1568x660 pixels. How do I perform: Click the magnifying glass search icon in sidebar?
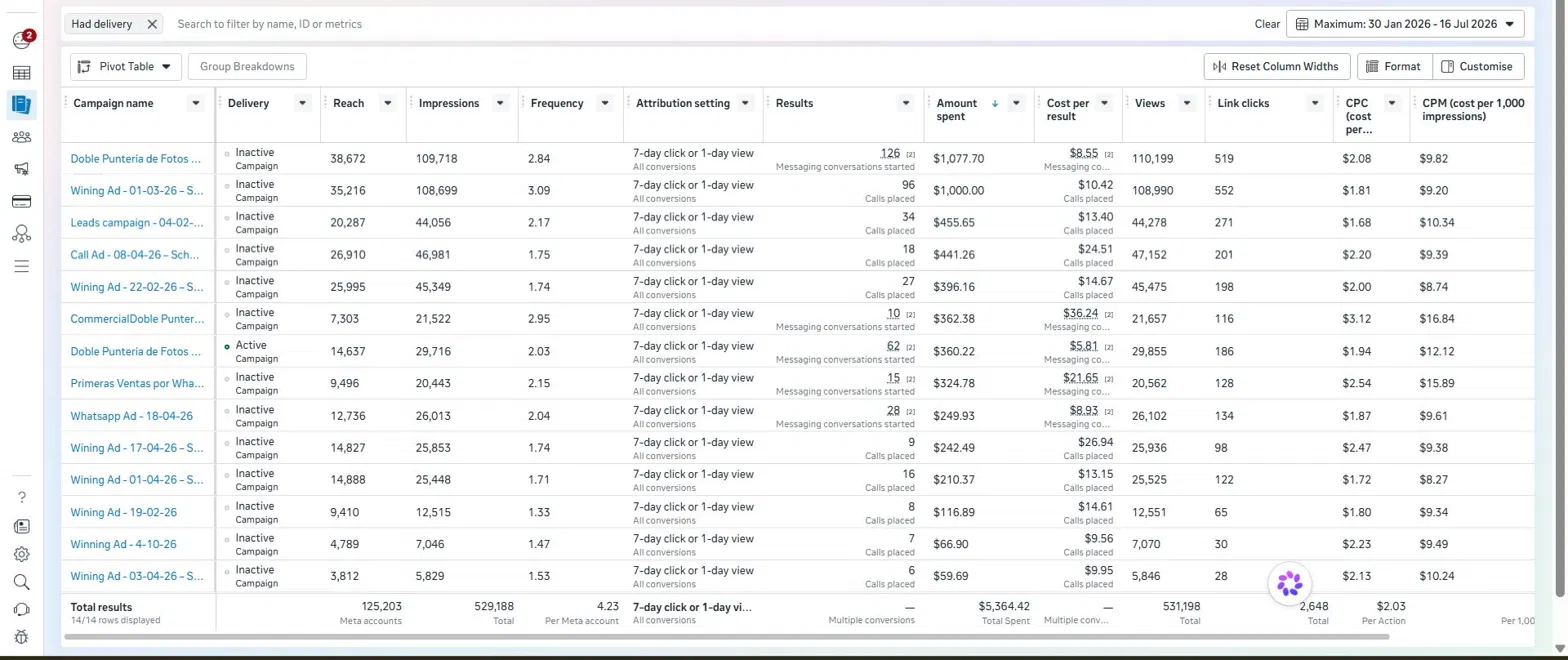22,582
